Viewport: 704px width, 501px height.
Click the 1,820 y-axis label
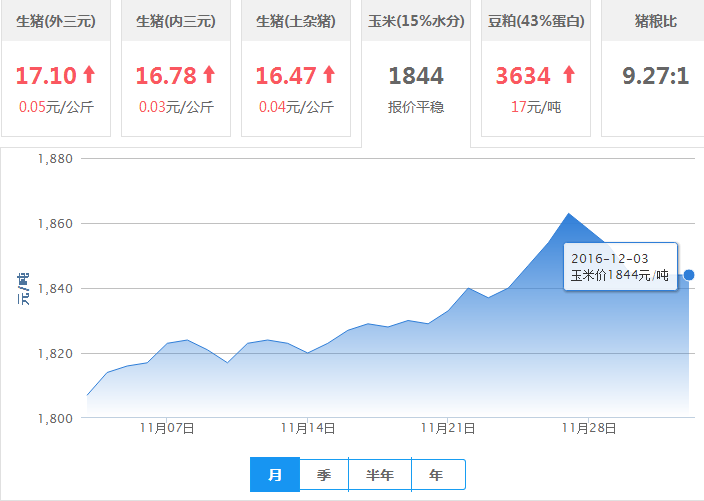tap(55, 353)
